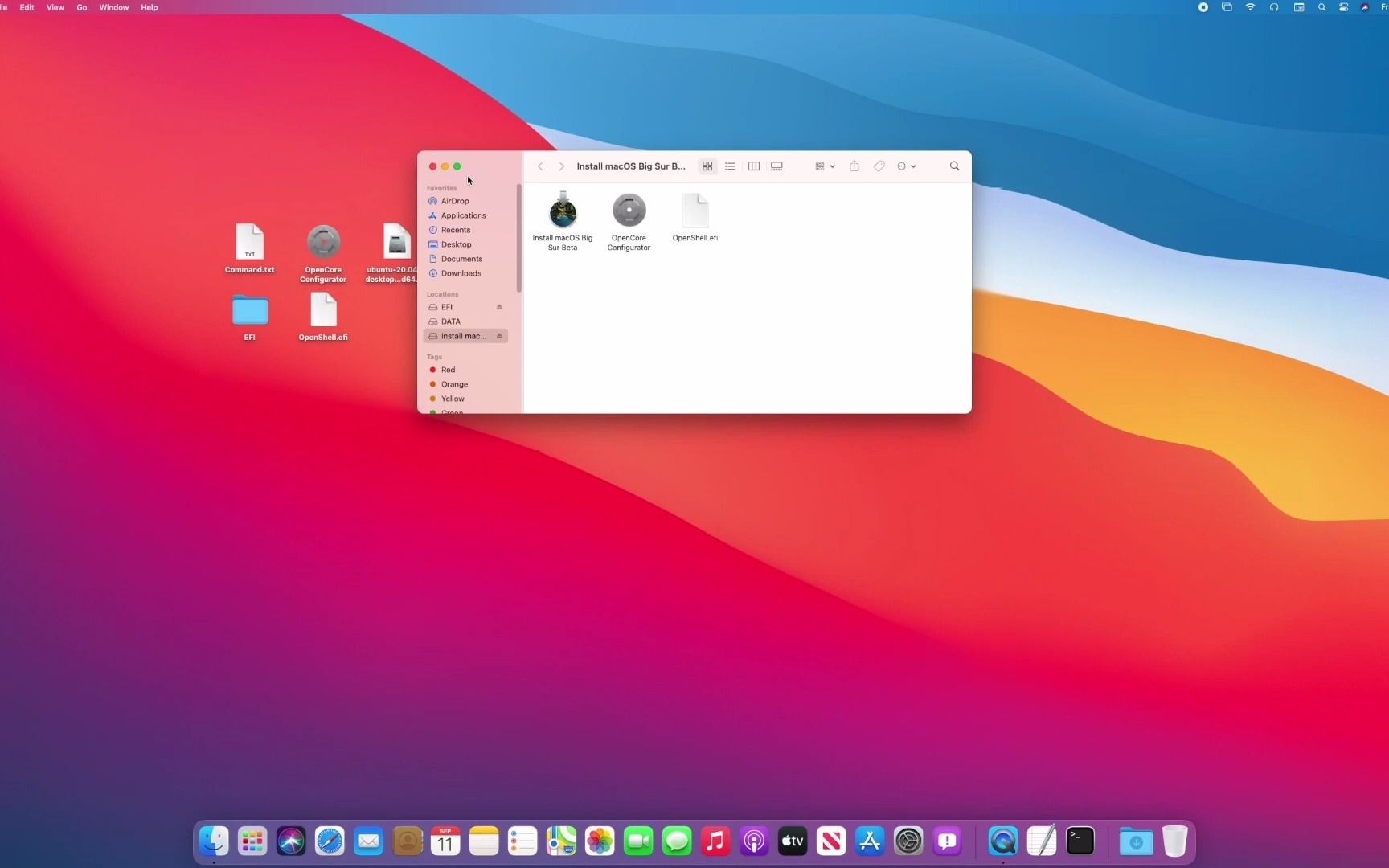1389x868 pixels.
Task: Switch Finder to column view
Action: tap(753, 166)
